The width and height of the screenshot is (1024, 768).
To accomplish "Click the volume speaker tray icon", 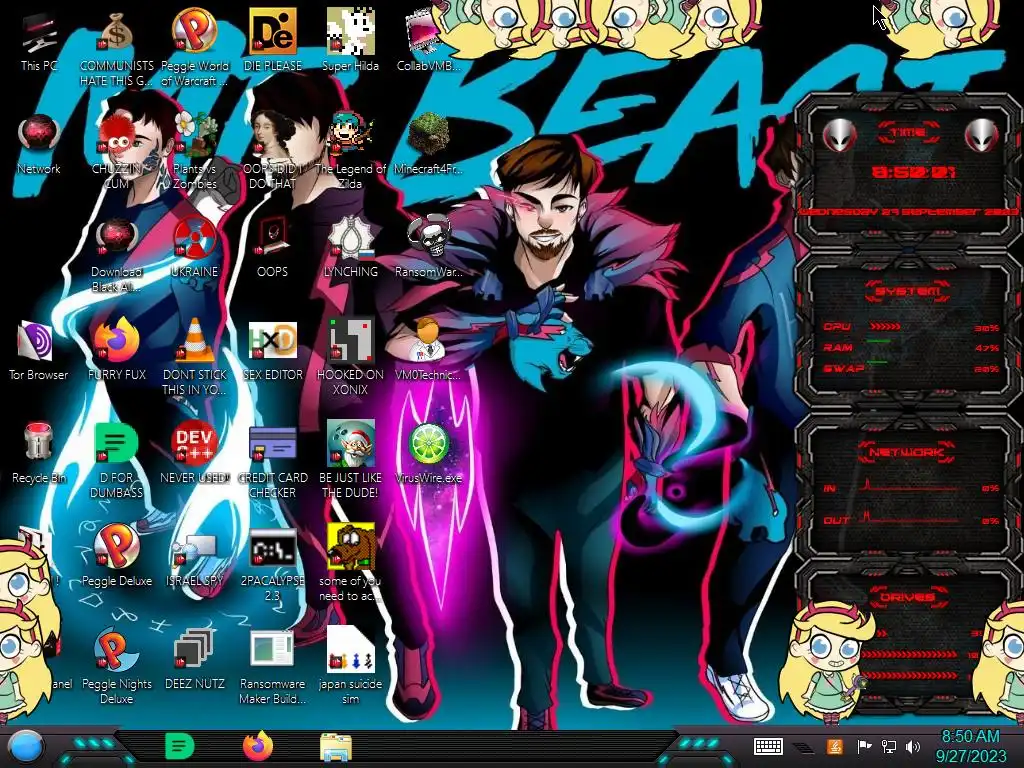I will (x=913, y=746).
